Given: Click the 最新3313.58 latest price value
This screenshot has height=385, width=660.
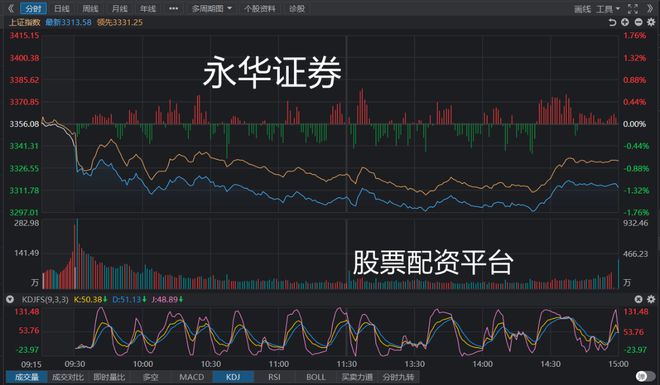Looking at the screenshot, I should point(68,22).
